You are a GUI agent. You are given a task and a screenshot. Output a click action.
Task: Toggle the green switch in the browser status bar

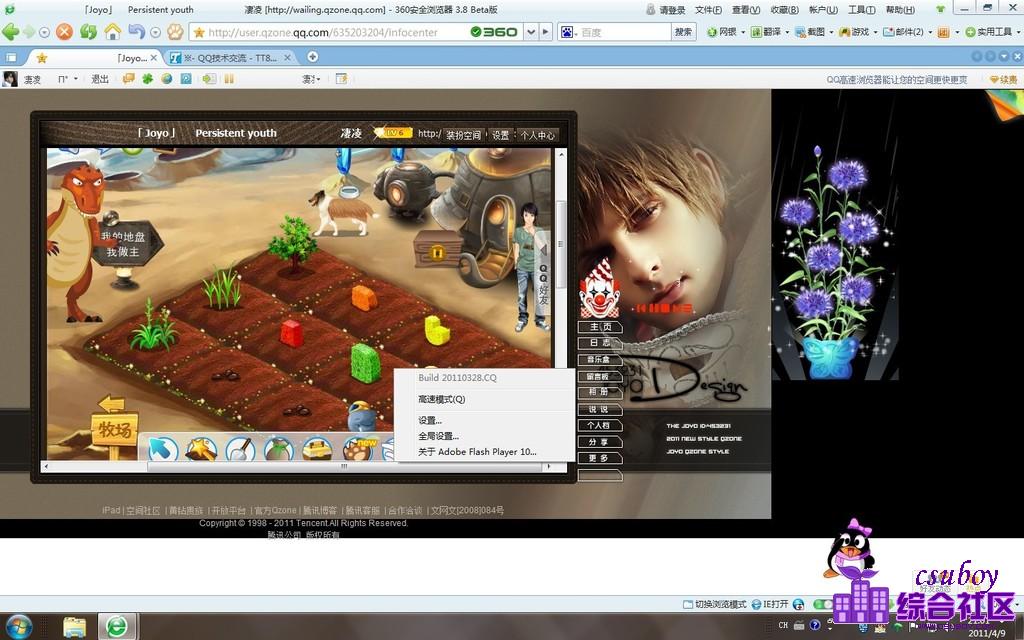pos(822,604)
